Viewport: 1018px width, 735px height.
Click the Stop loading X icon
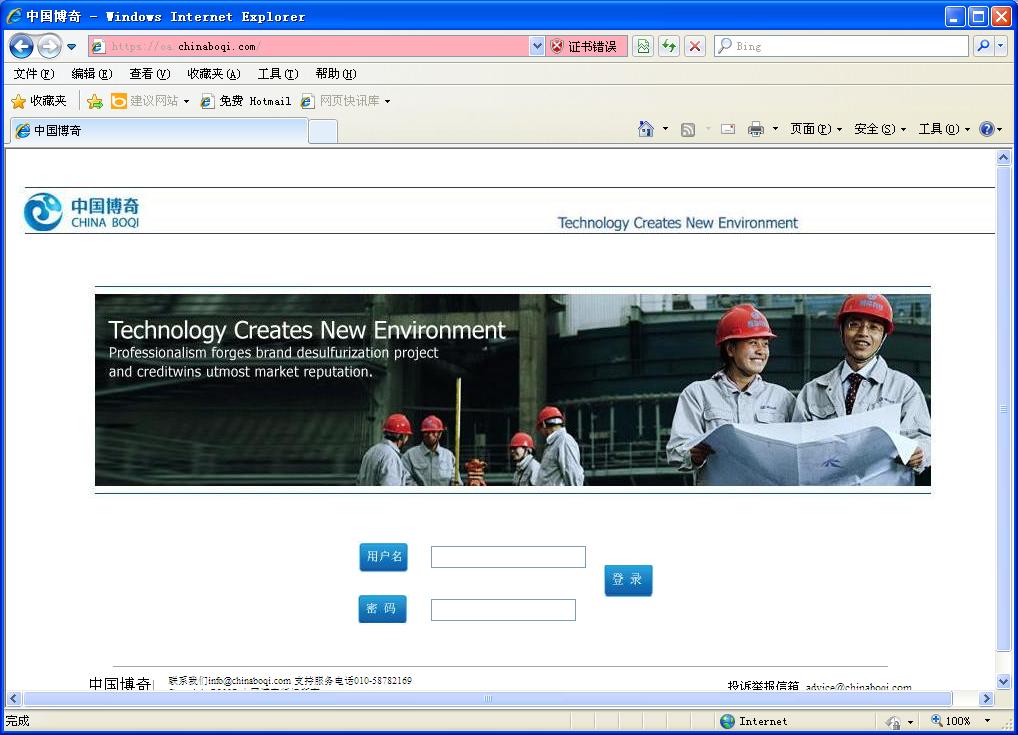[695, 46]
